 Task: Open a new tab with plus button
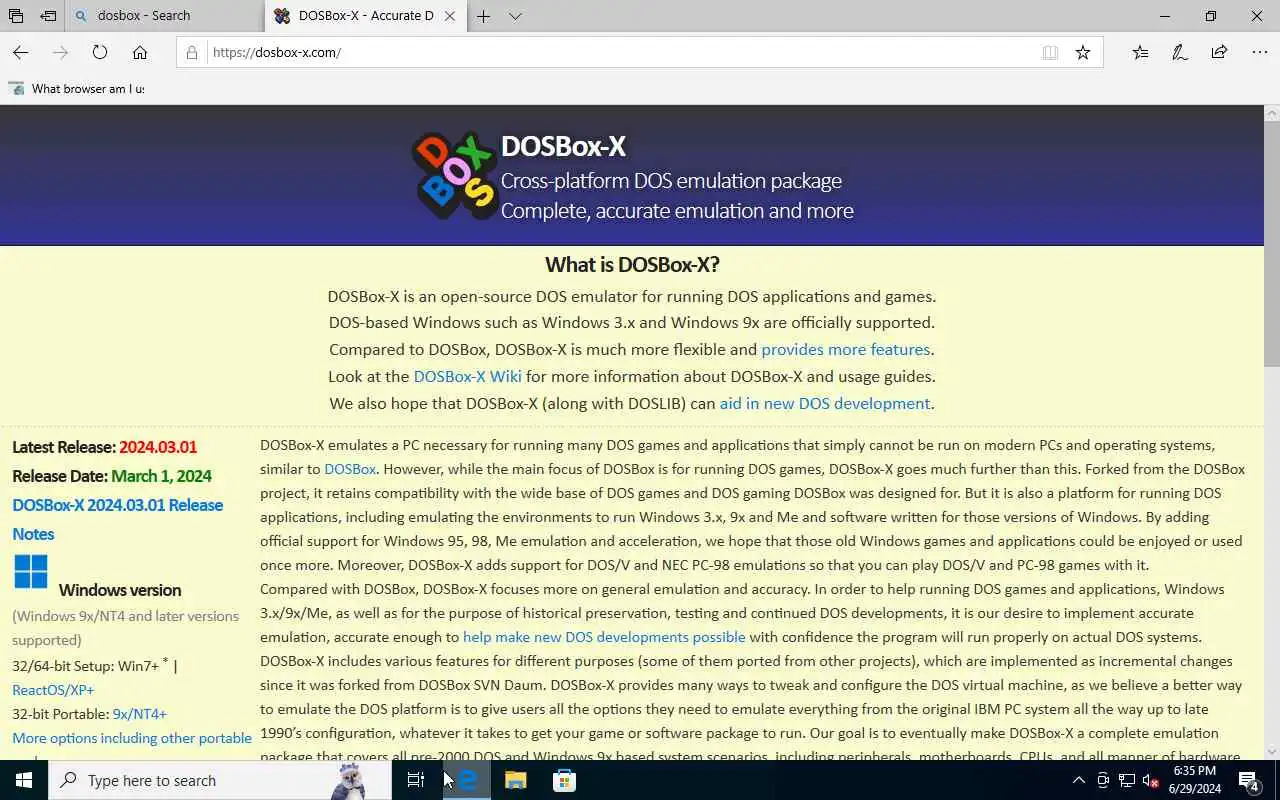[x=483, y=16]
